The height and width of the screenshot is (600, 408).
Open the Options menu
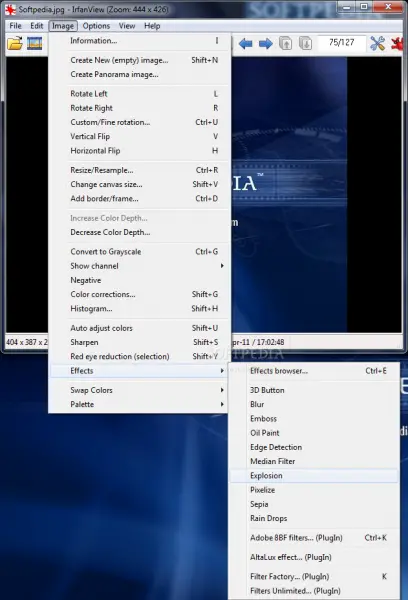point(96,26)
